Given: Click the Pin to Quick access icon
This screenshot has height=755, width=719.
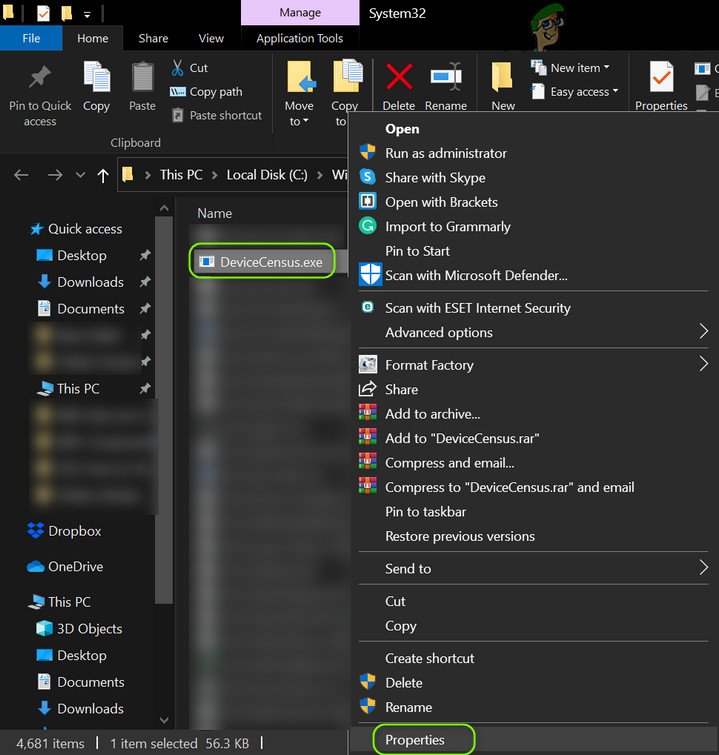Looking at the screenshot, I should [x=40, y=78].
